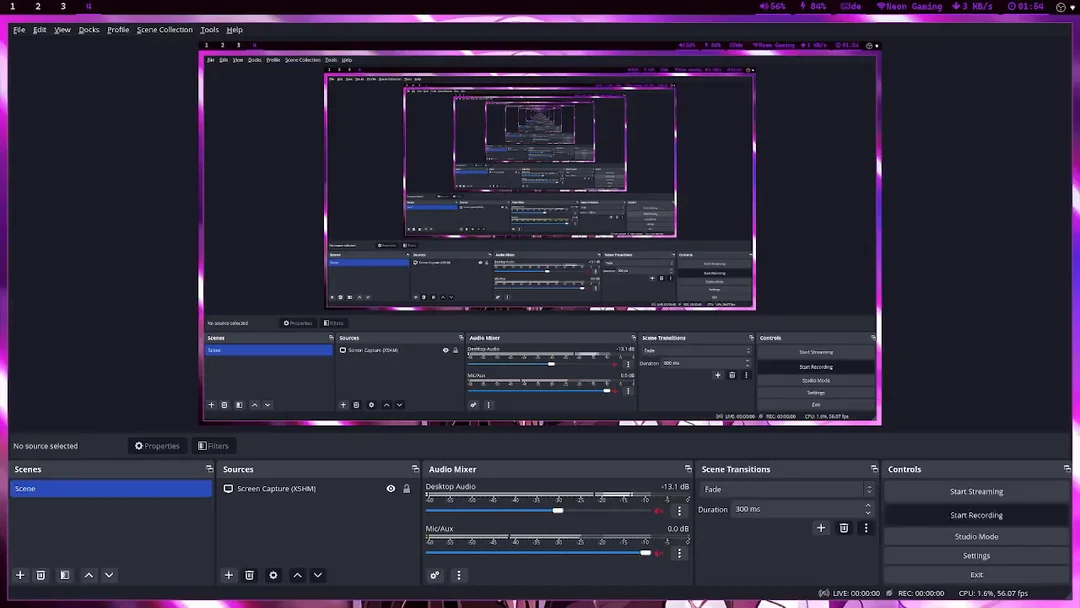Open source properties gear in Sources toolbar
Viewport: 1080px width, 608px height.
tap(273, 575)
